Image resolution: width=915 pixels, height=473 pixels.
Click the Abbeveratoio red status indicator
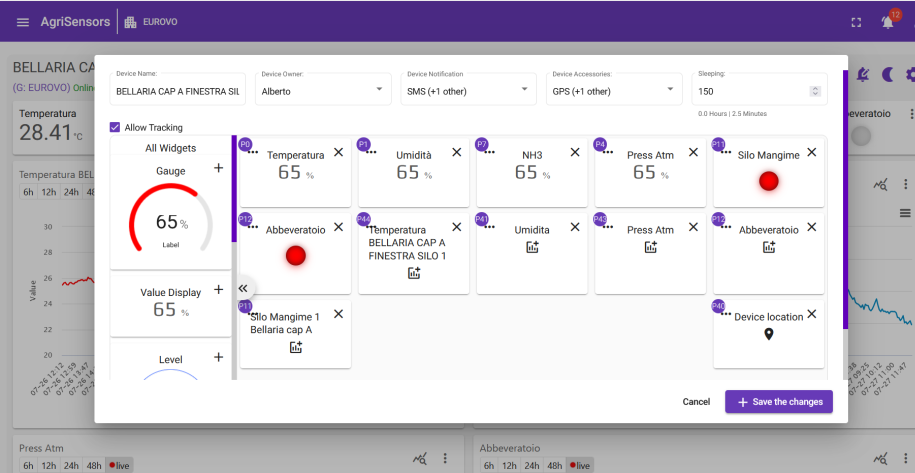(296, 255)
